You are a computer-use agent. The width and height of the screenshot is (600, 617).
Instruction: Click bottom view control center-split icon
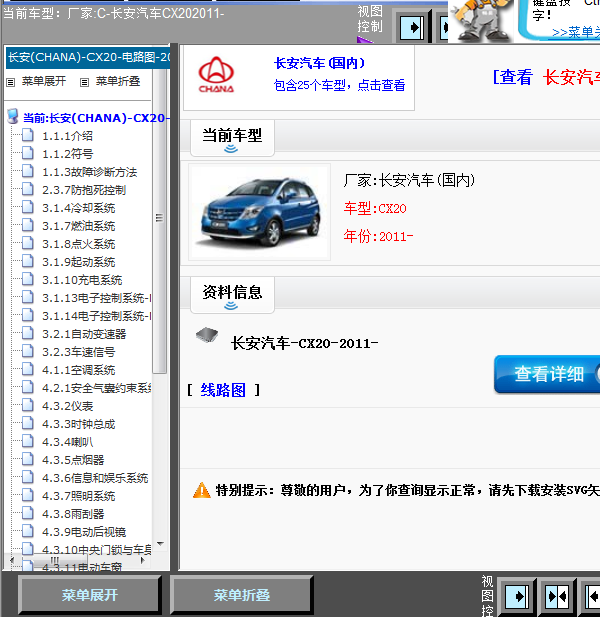[x=556, y=597]
